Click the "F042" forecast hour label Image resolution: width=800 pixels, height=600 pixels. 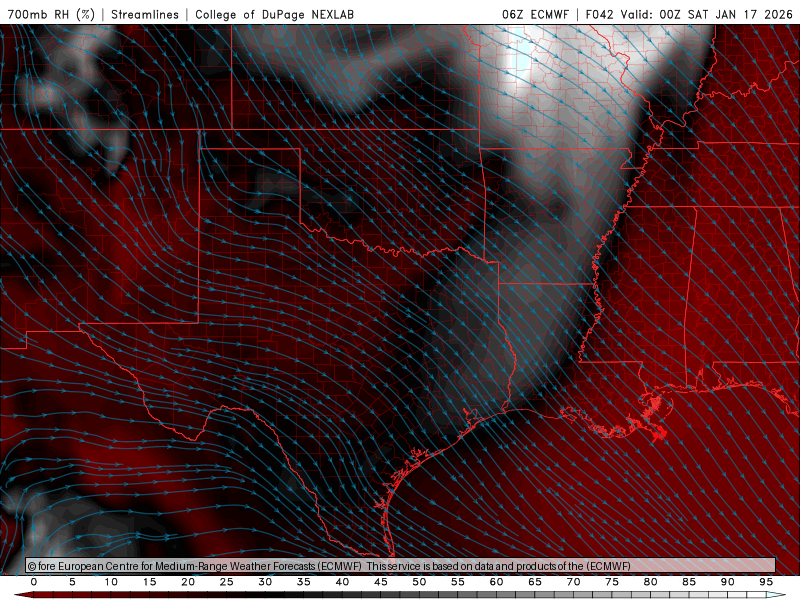(599, 14)
